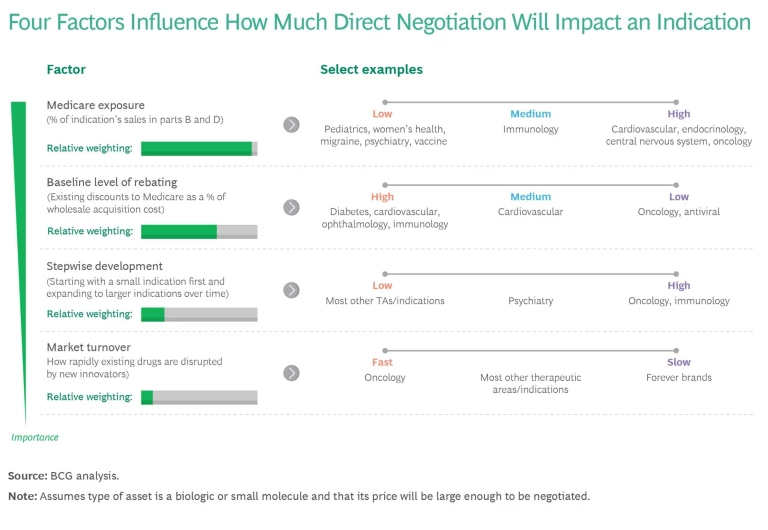Click the Market turnover relative weighting bar

(x=199, y=397)
